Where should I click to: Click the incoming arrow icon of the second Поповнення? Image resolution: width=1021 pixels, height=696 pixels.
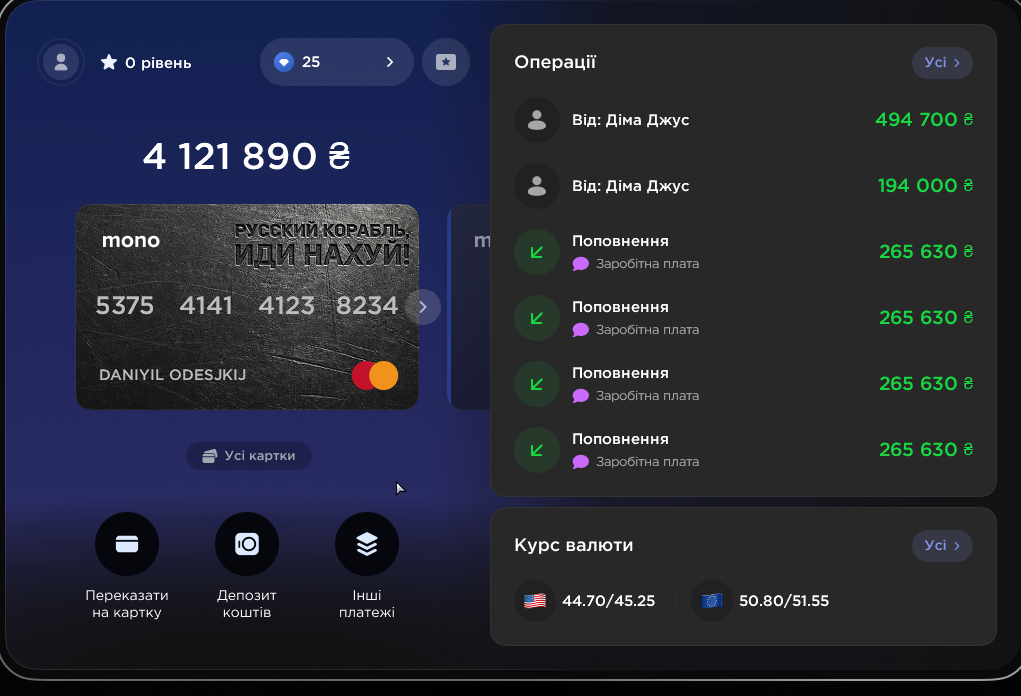click(x=537, y=318)
